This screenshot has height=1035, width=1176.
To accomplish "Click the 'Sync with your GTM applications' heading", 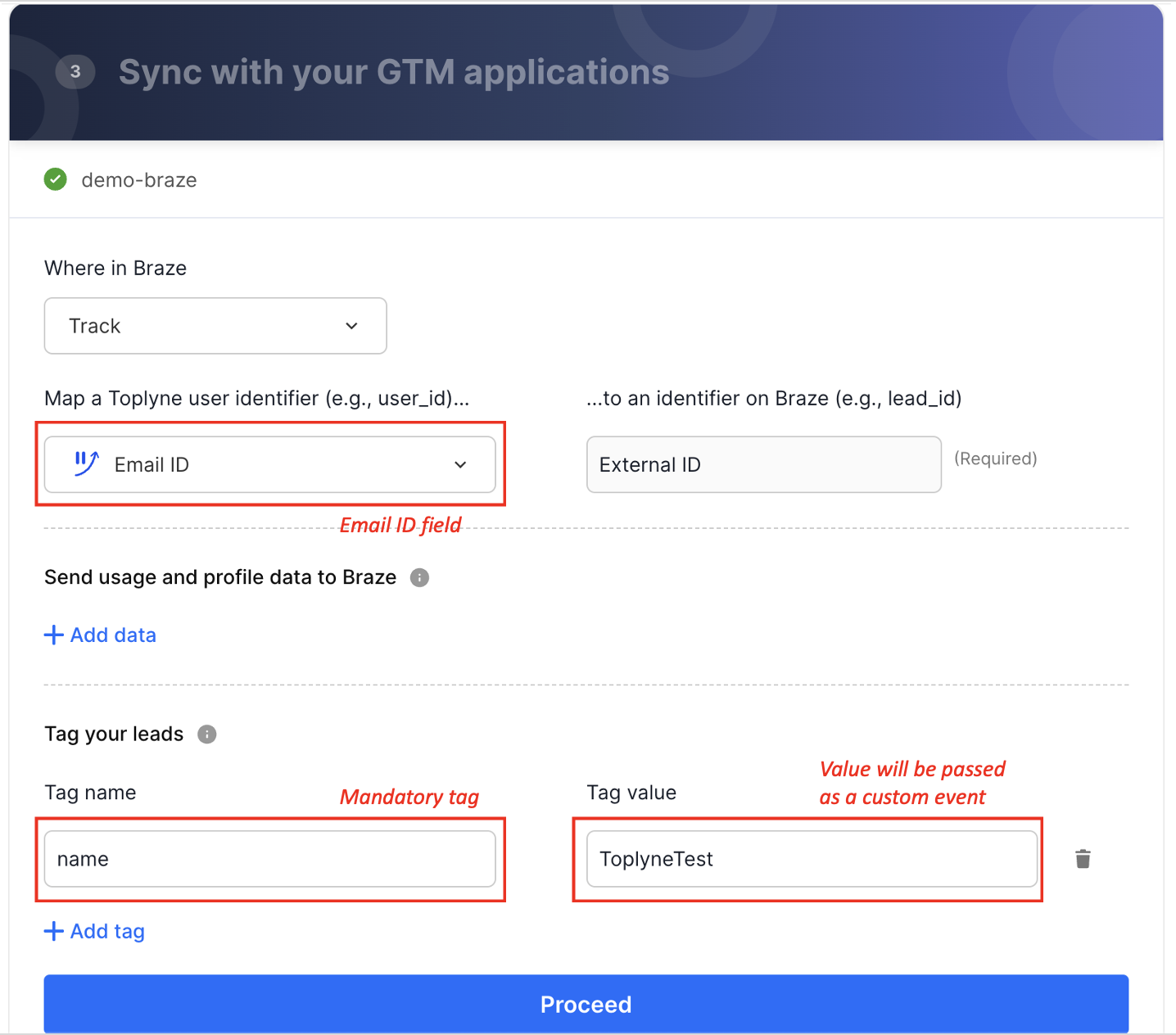I will click(394, 72).
